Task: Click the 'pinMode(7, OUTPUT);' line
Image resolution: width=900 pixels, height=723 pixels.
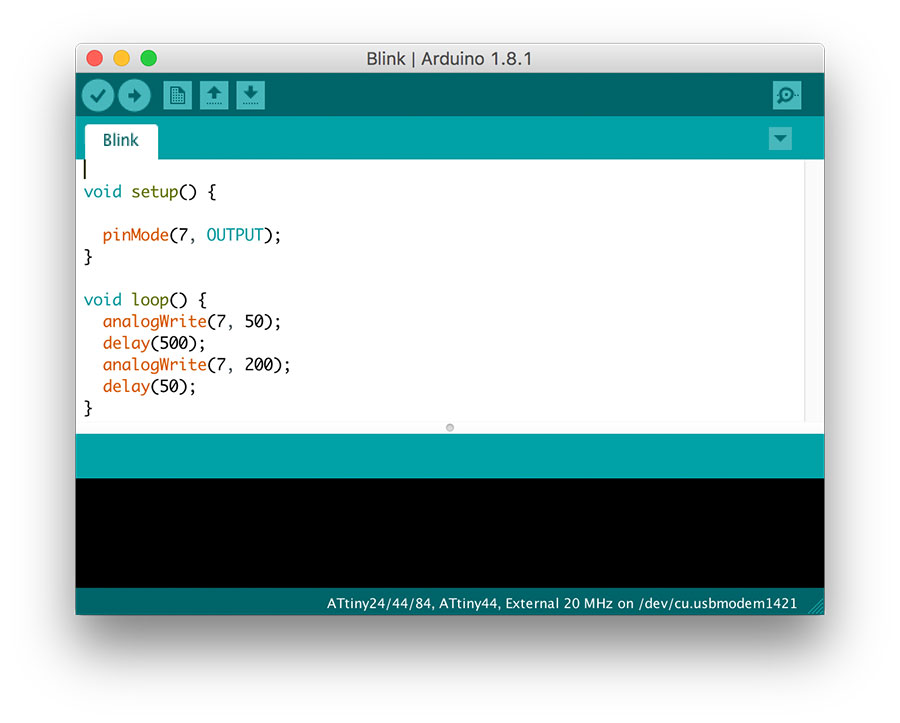Action: tap(192, 235)
